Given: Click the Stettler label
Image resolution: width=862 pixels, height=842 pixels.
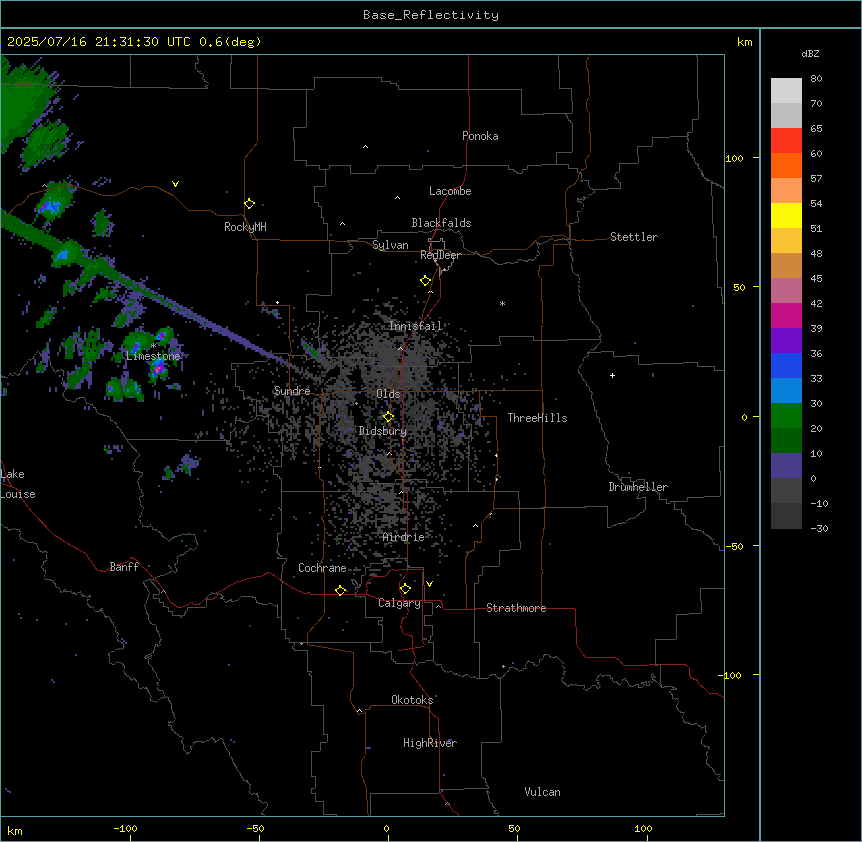Looking at the screenshot, I should coord(634,237).
